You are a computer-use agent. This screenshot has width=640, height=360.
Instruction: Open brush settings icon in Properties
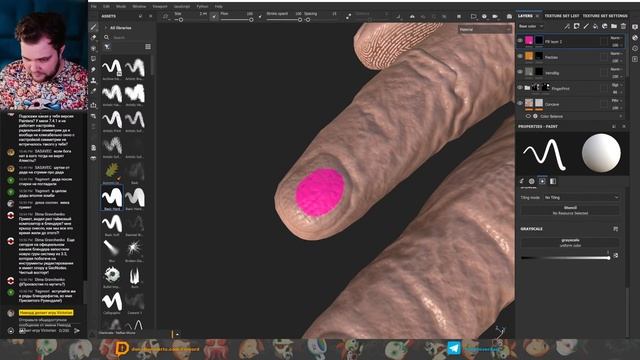click(522, 181)
